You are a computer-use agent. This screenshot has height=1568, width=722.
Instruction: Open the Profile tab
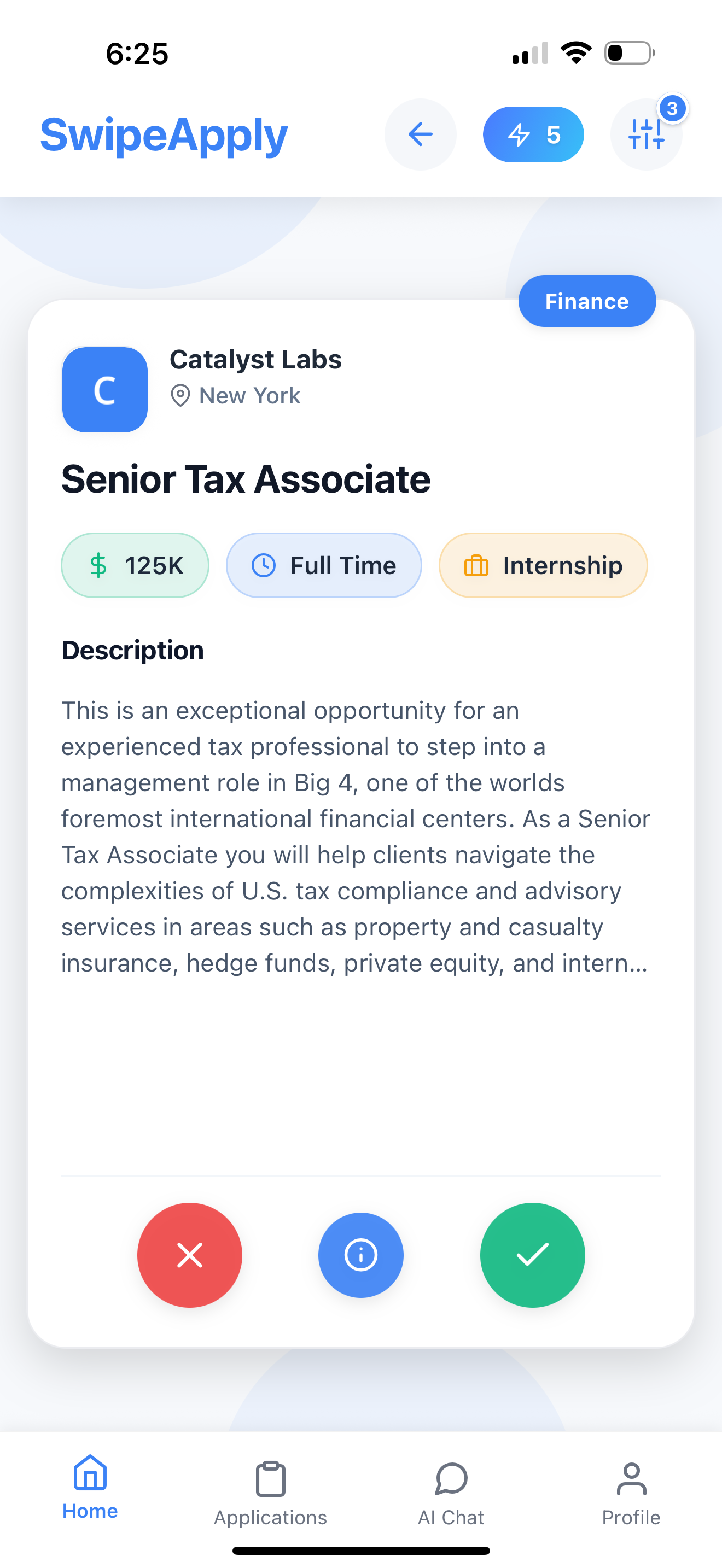(631, 1493)
